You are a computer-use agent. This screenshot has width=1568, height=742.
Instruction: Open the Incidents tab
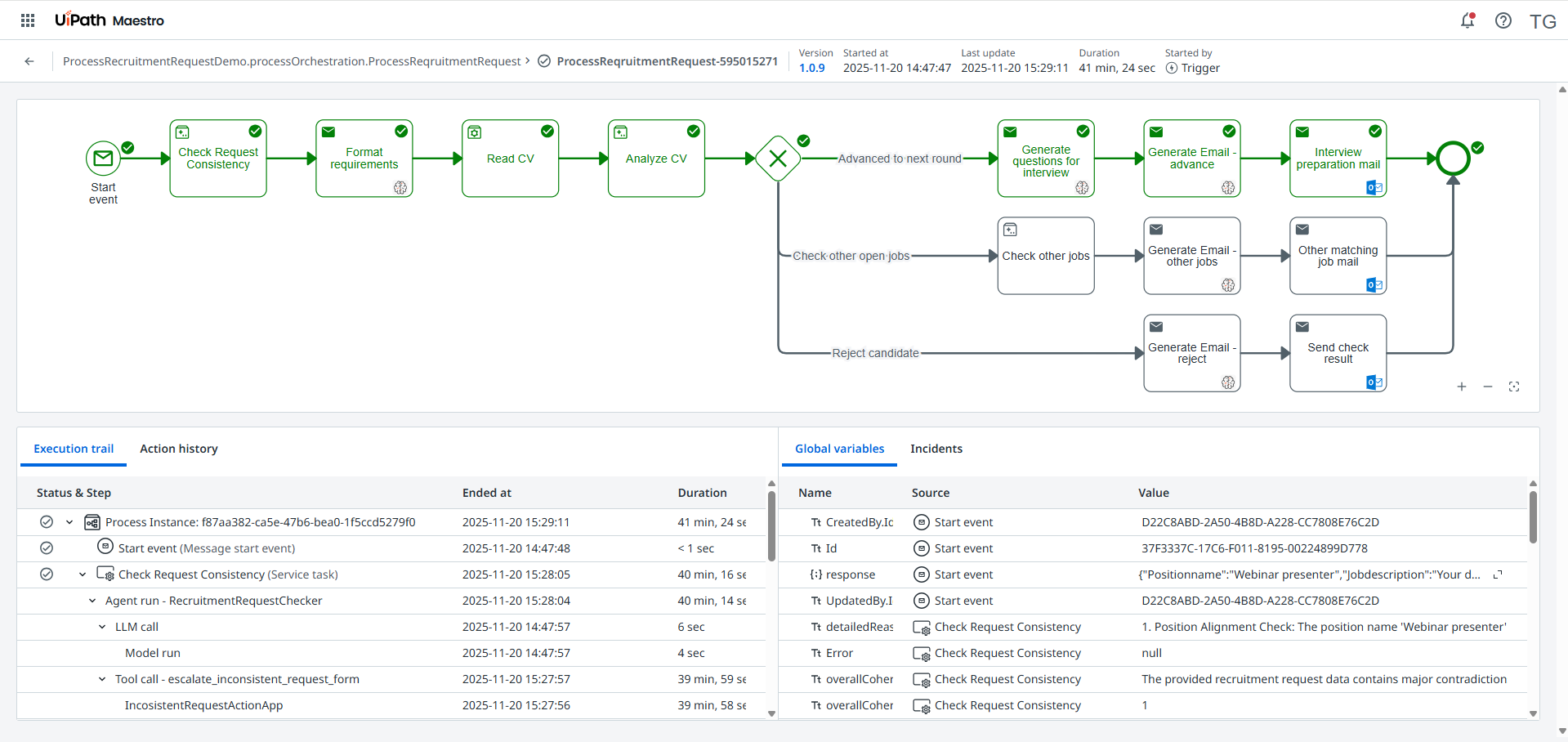[936, 449]
